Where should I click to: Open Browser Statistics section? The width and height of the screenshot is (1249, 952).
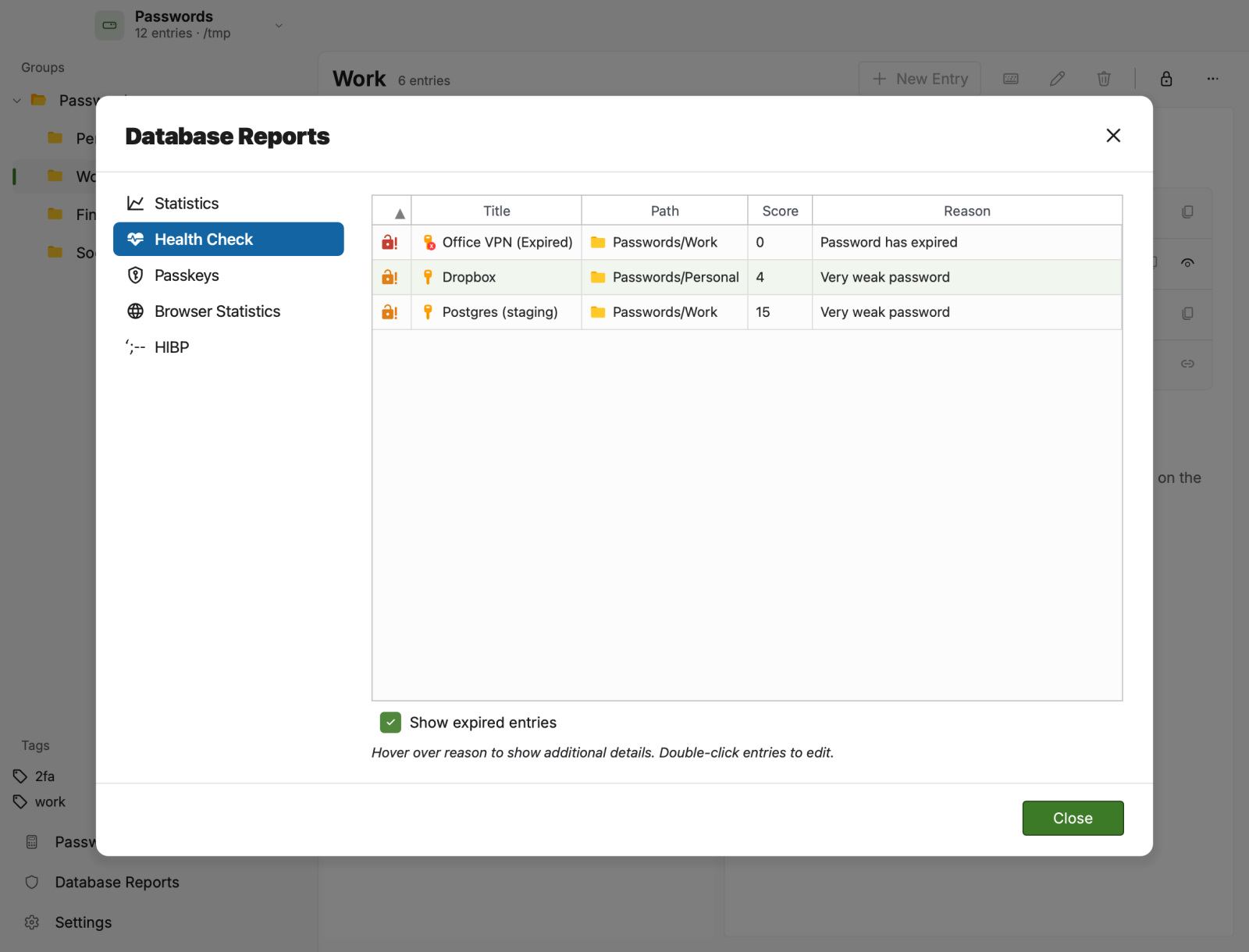coord(228,311)
